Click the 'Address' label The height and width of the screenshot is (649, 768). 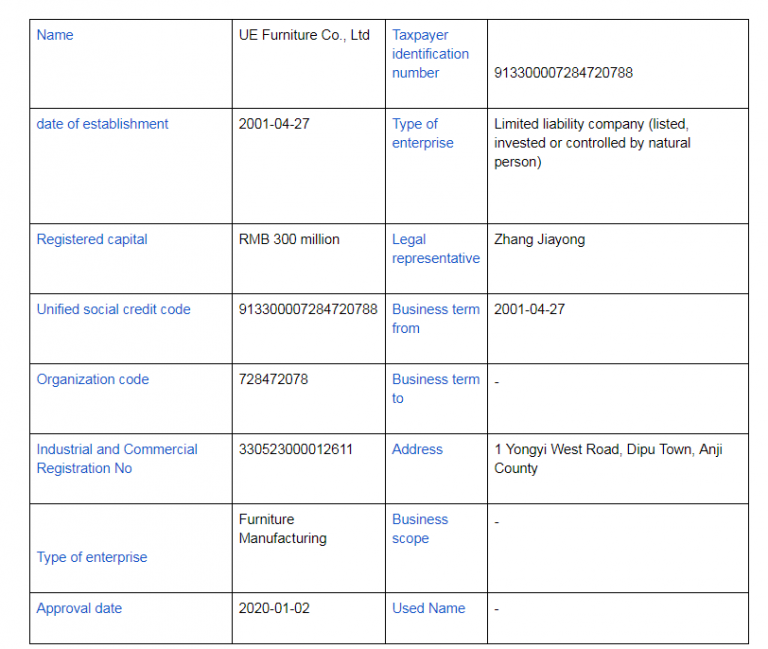(417, 450)
